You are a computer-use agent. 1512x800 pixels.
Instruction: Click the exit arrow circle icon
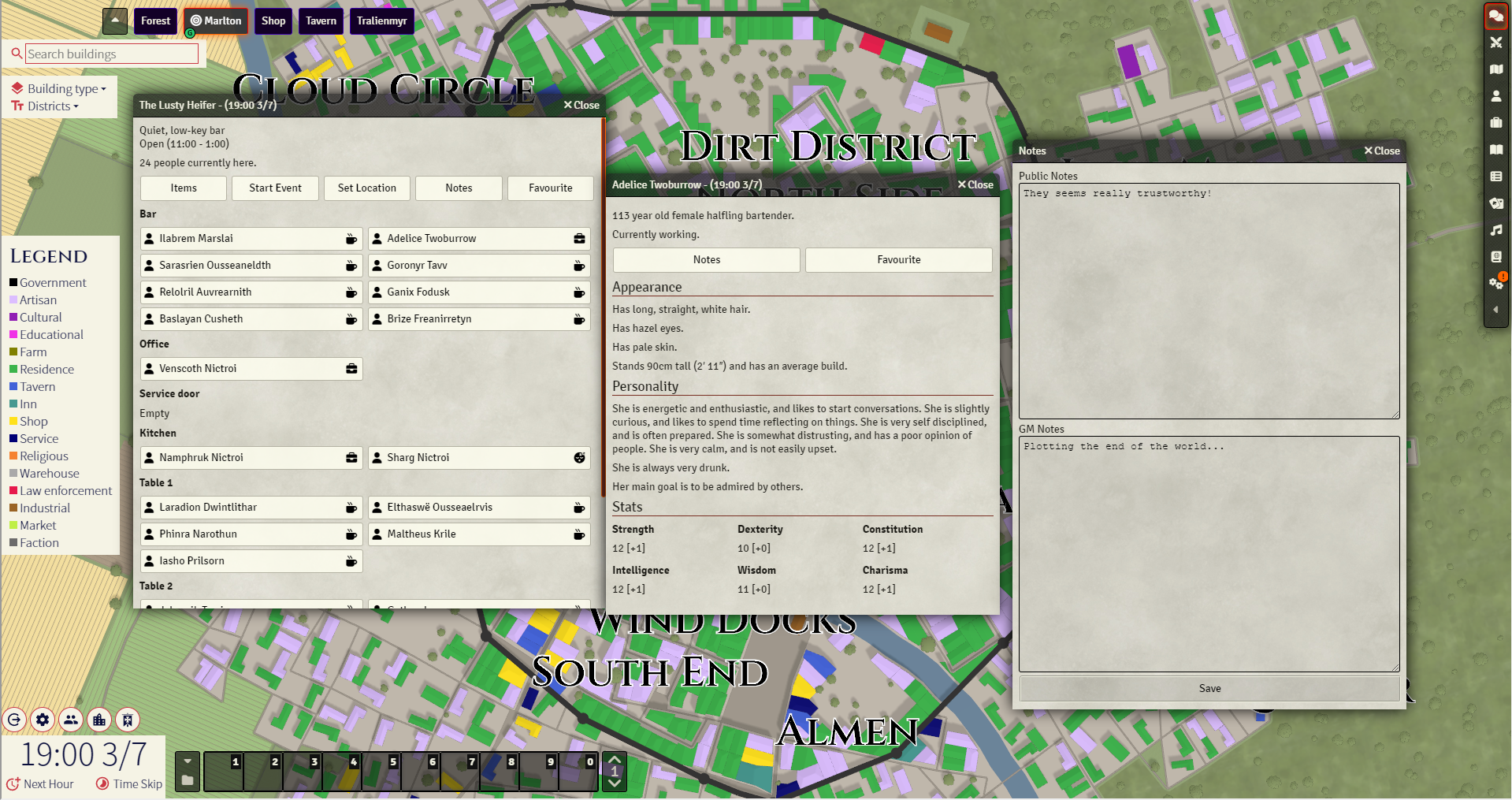pyautogui.click(x=14, y=720)
